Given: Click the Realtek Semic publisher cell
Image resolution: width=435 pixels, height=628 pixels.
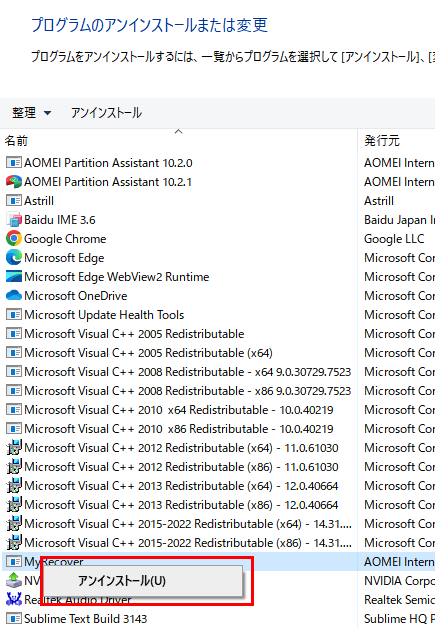Looking at the screenshot, I should pos(399,600).
